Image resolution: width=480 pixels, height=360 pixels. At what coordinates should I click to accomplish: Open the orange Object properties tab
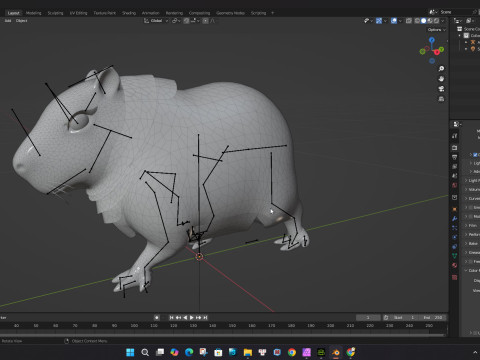click(455, 209)
